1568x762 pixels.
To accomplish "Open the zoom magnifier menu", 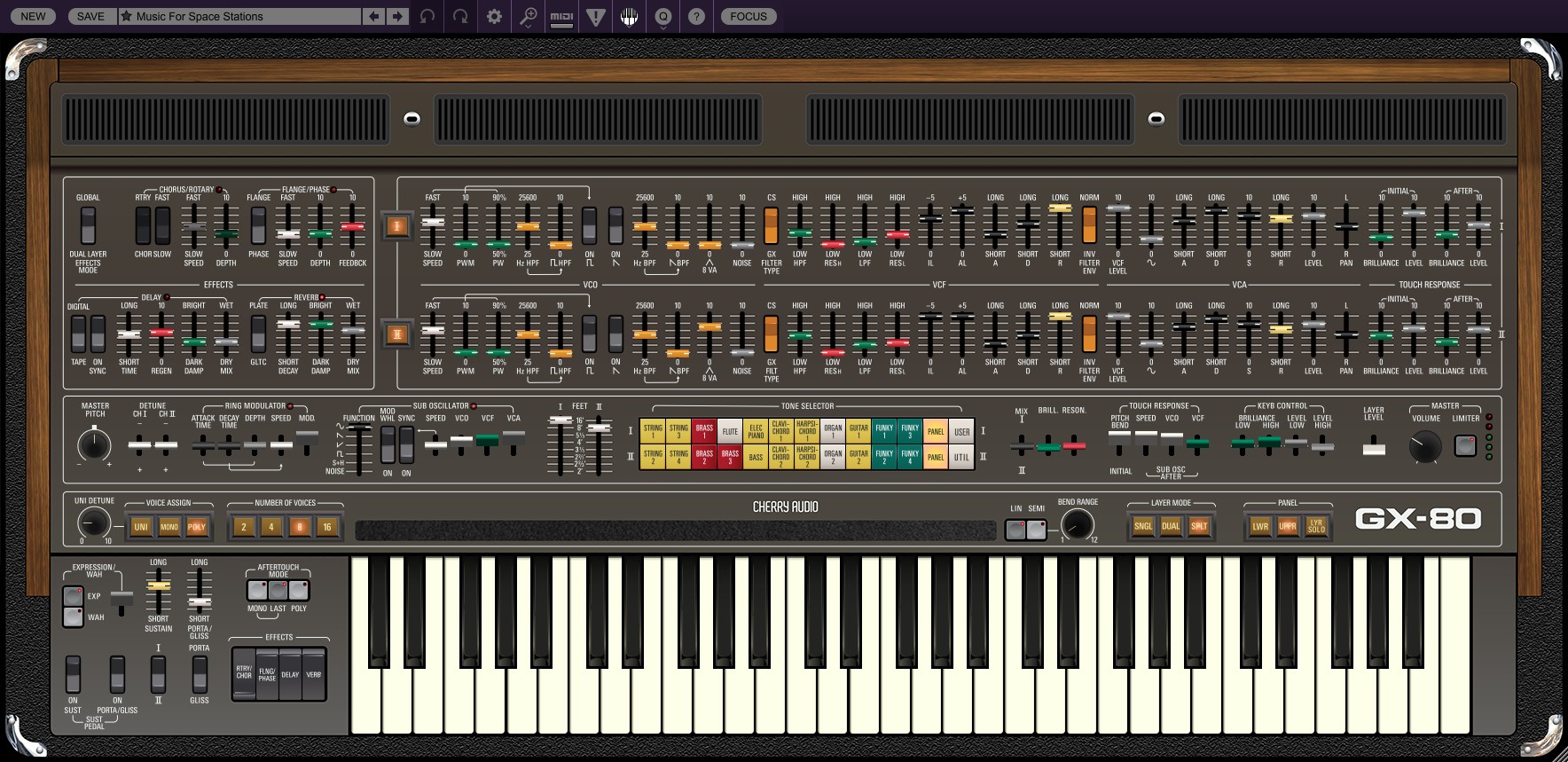I will click(528, 16).
